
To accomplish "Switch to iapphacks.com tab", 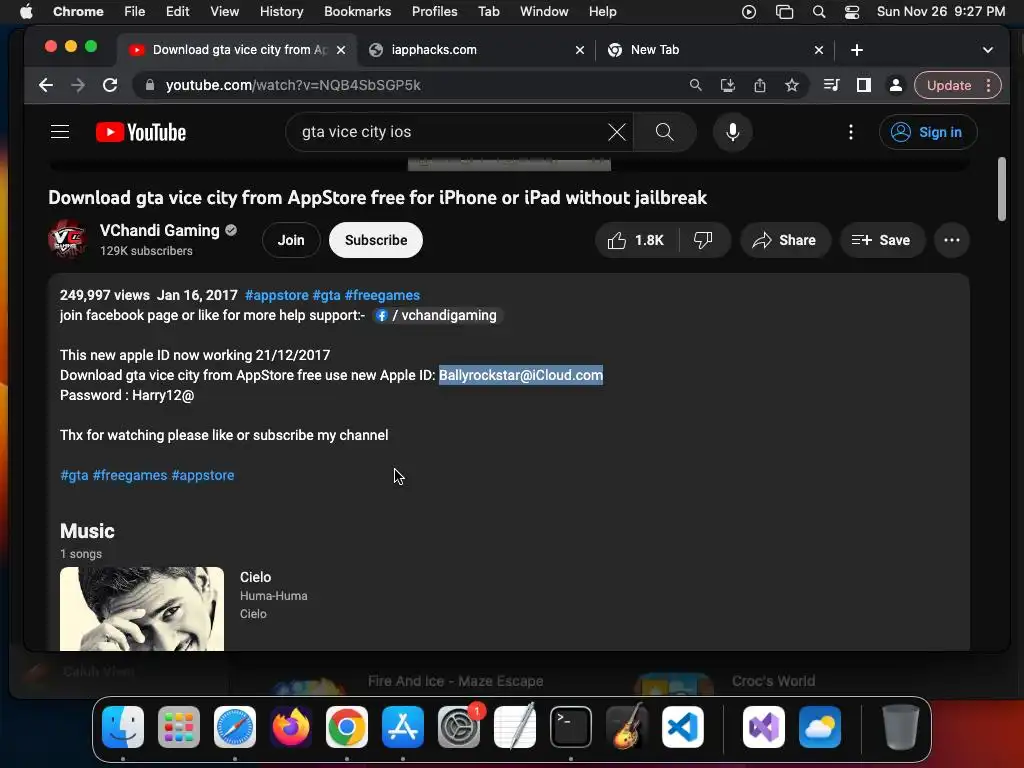I will [477, 50].
